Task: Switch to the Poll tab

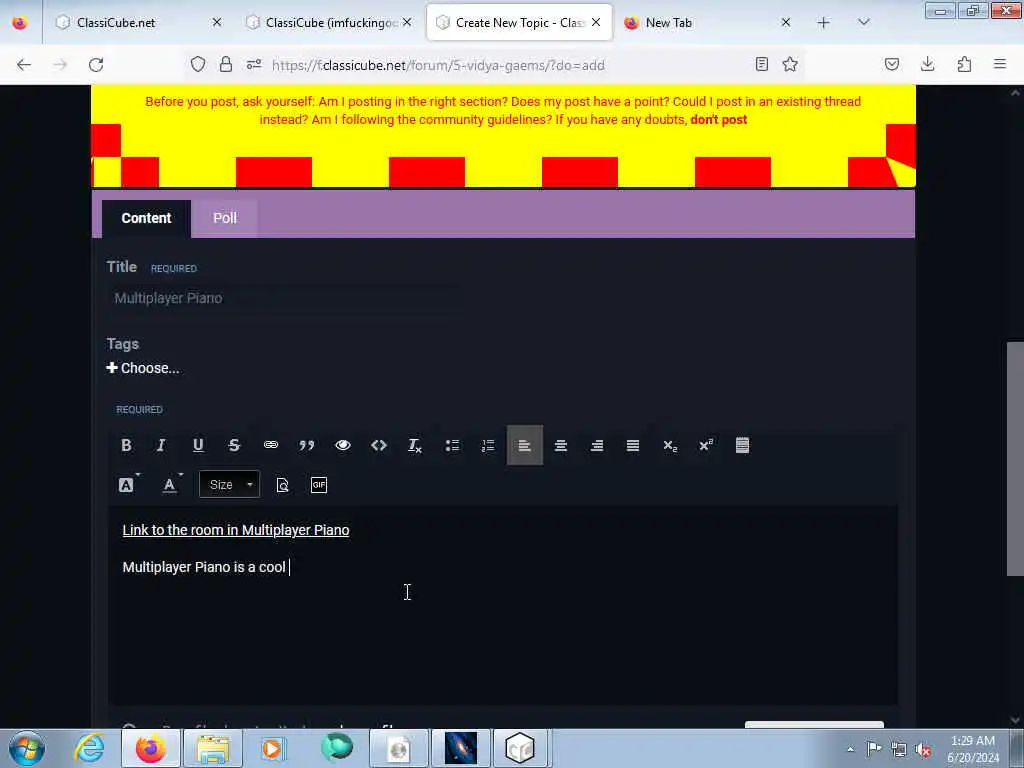Action: coord(225,218)
